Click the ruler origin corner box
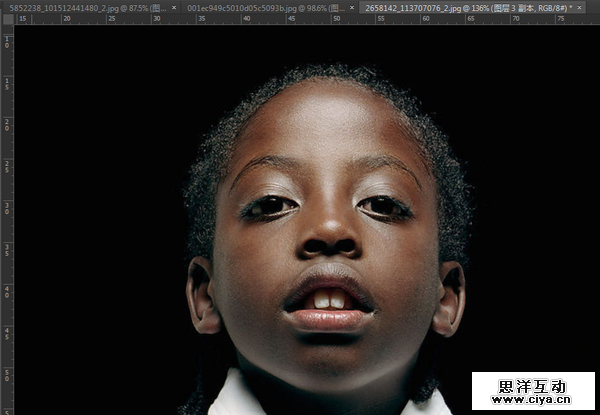The height and width of the screenshot is (415, 600). 6,18
